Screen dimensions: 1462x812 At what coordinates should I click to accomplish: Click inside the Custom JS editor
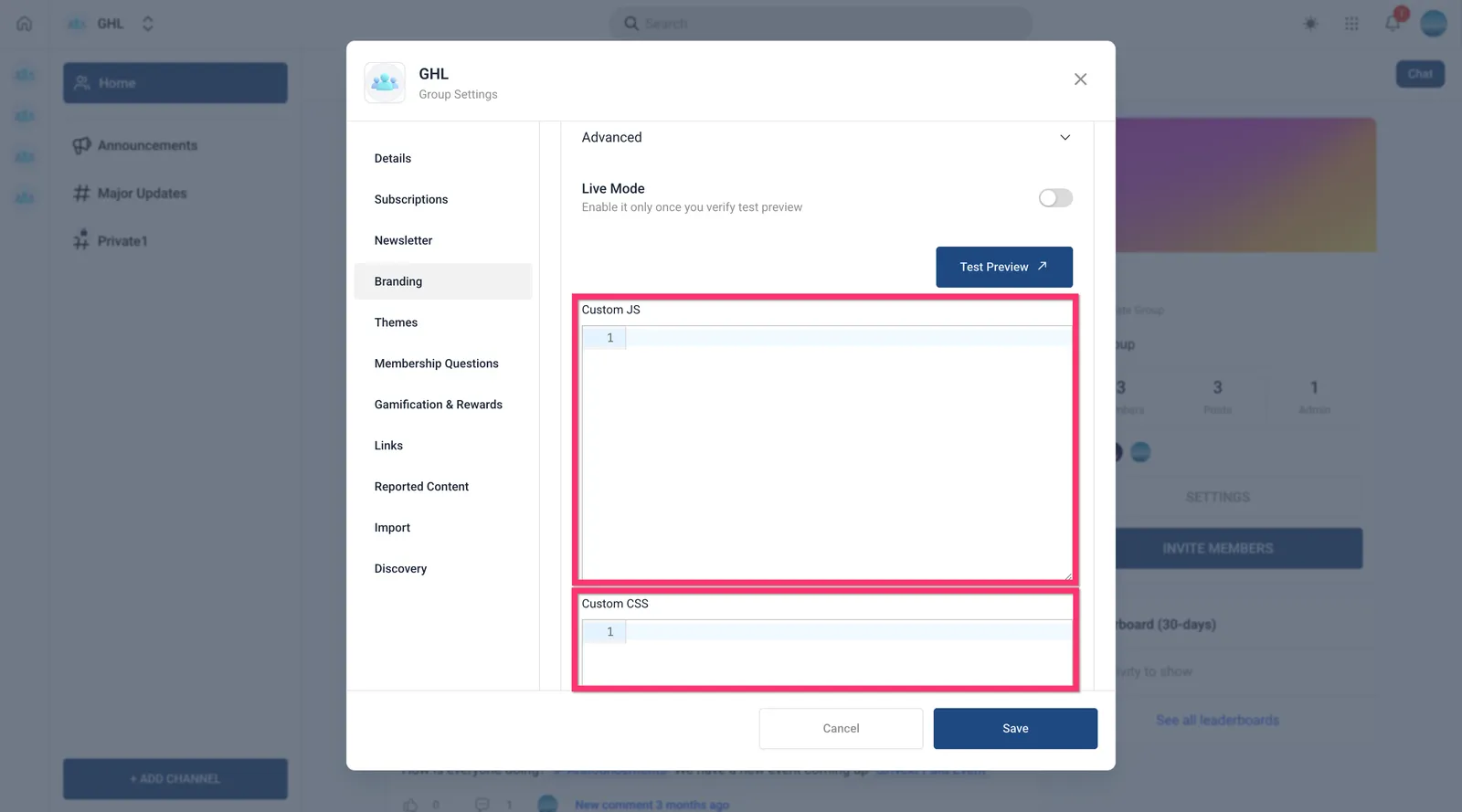[x=827, y=453]
